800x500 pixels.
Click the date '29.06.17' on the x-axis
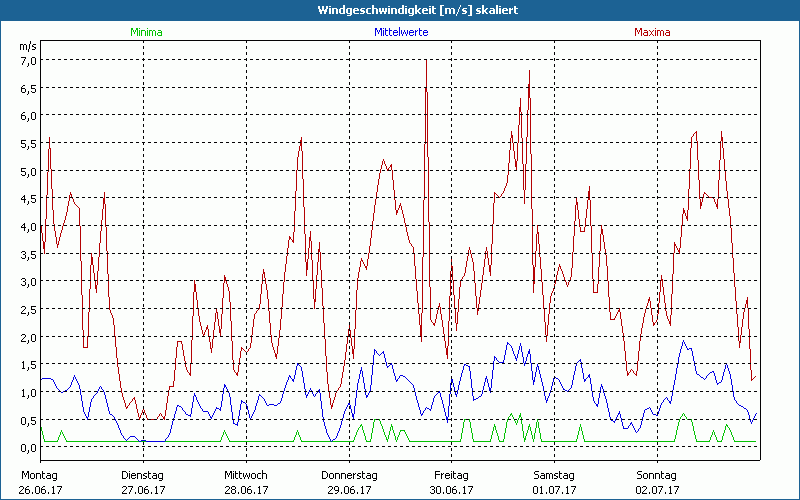[348, 490]
